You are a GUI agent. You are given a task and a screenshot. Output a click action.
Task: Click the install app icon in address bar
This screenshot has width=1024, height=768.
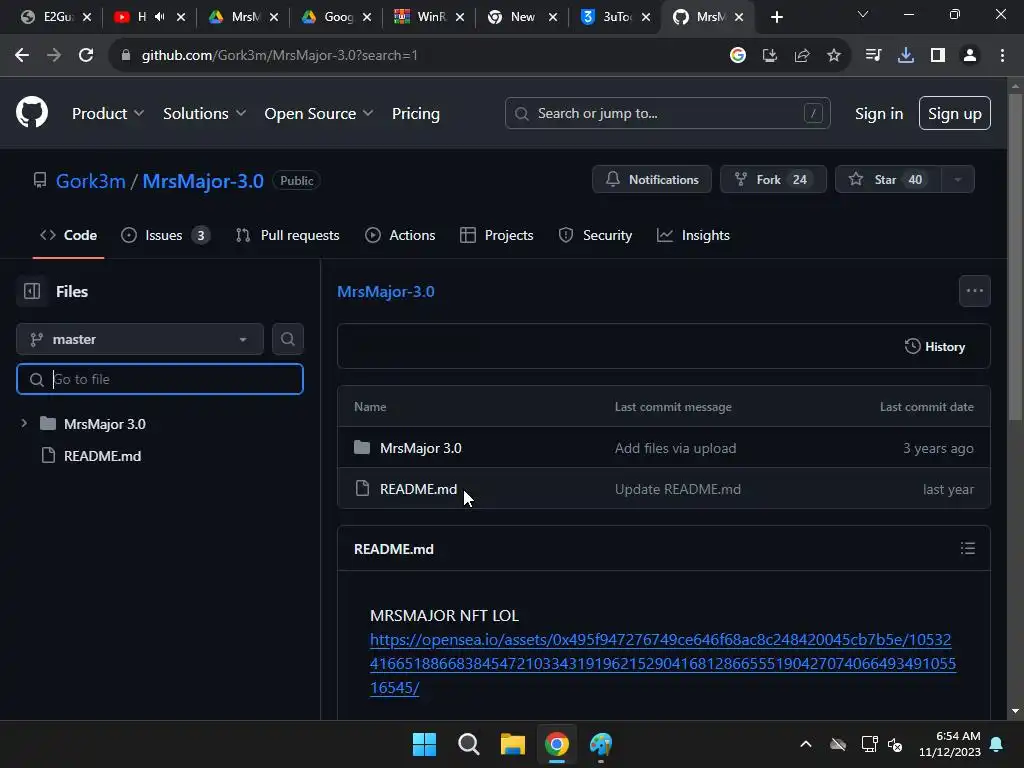pyautogui.click(x=769, y=56)
